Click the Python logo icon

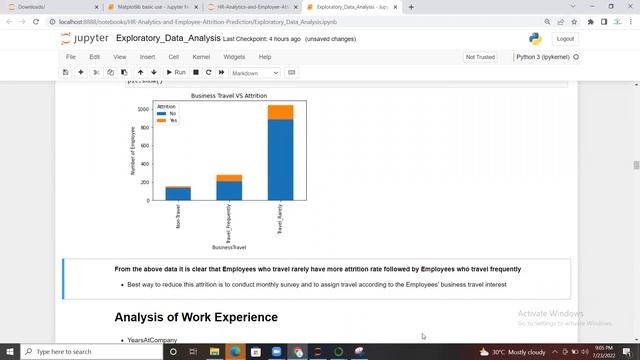point(535,39)
